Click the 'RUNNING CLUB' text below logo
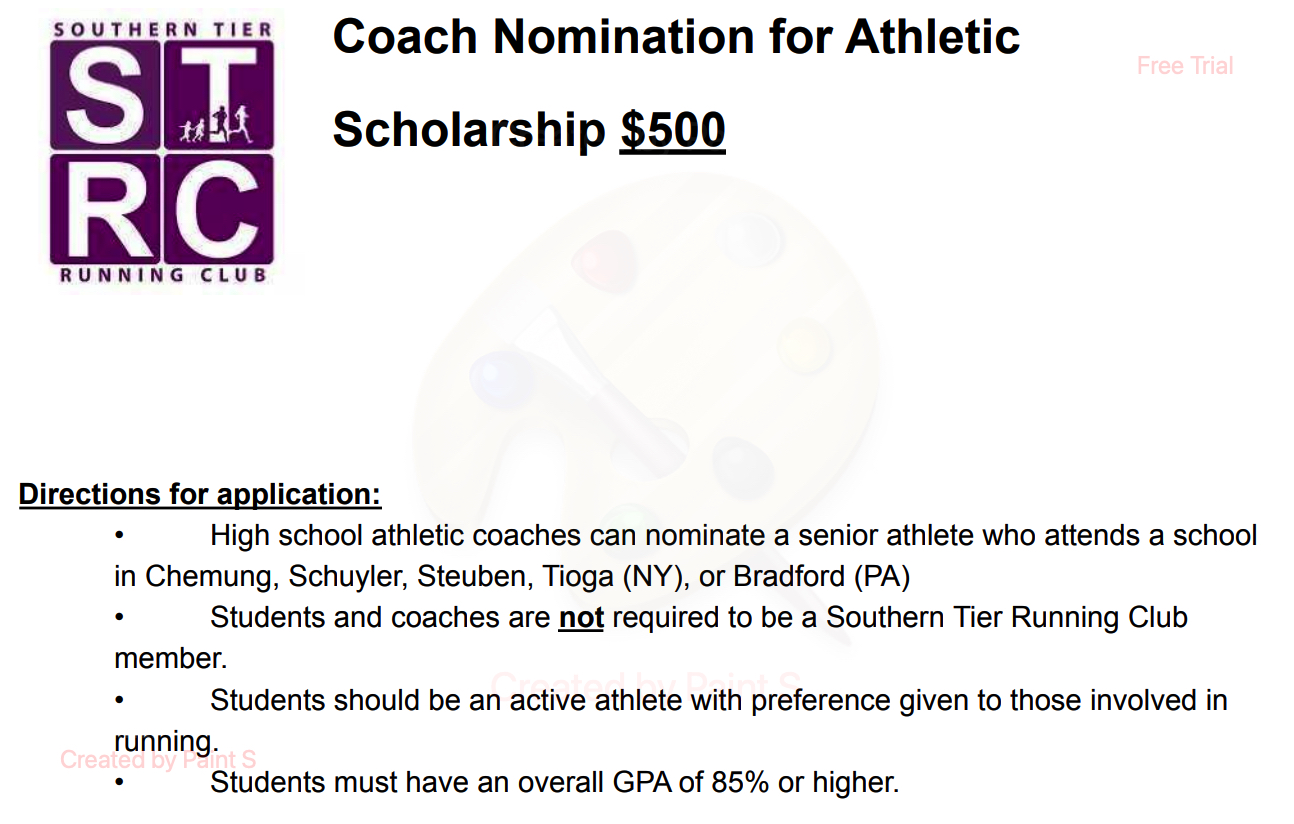Image resolution: width=1294 pixels, height=824 pixels. (x=162, y=275)
